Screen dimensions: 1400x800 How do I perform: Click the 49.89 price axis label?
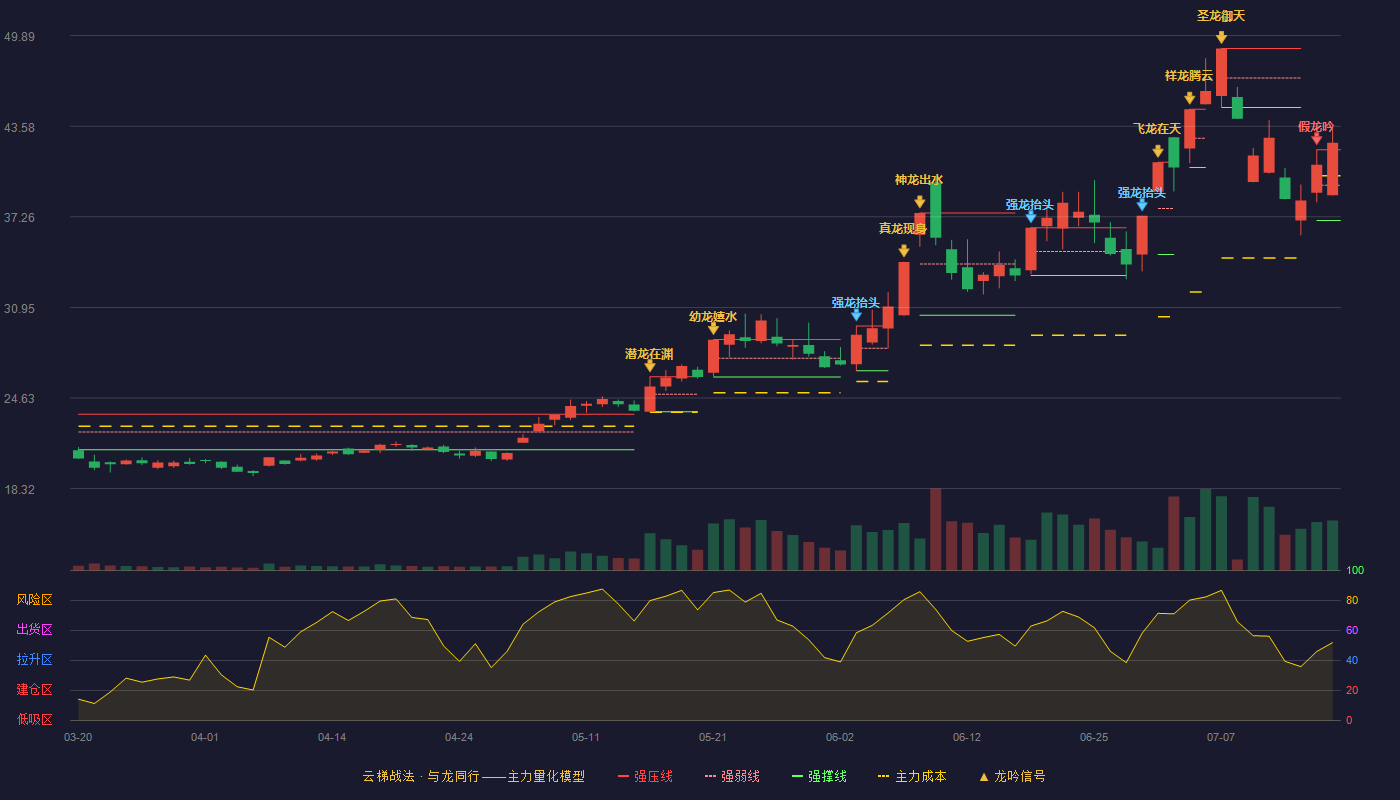point(20,37)
